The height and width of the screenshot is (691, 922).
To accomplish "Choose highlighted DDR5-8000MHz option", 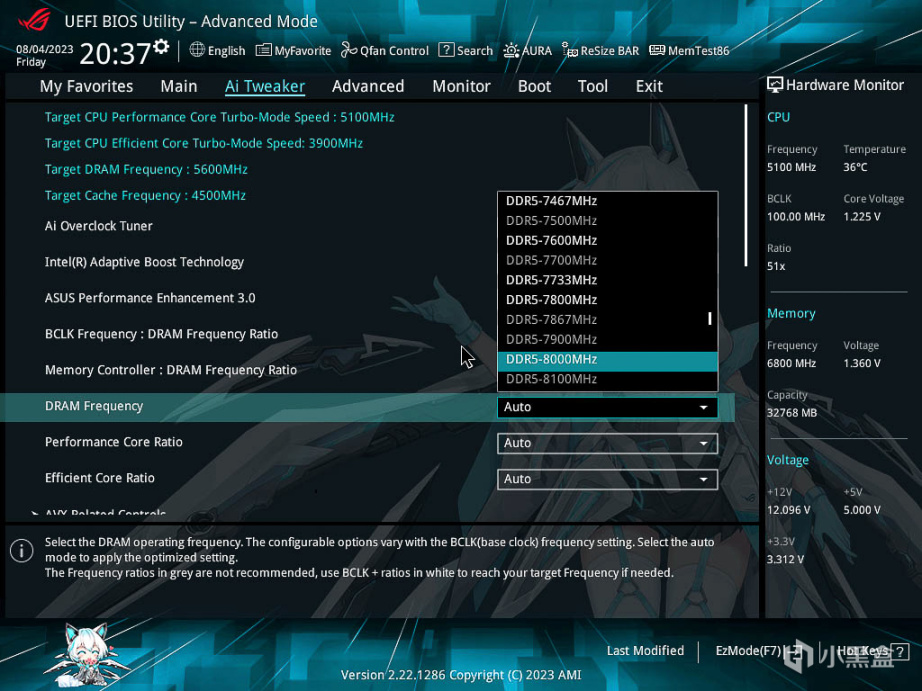I will tap(607, 362).
